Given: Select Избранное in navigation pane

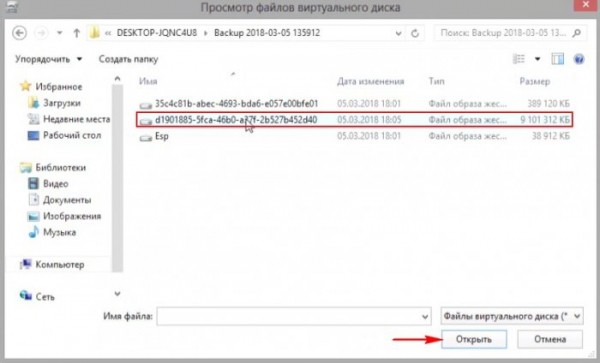Looking at the screenshot, I should tap(59, 86).
